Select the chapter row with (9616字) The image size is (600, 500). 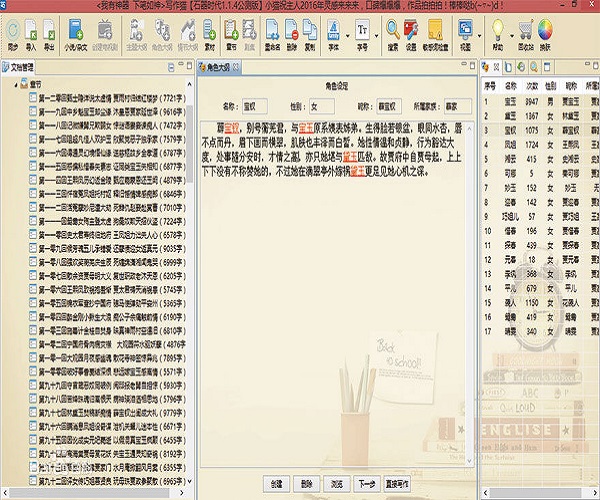pyautogui.click(x=107, y=112)
